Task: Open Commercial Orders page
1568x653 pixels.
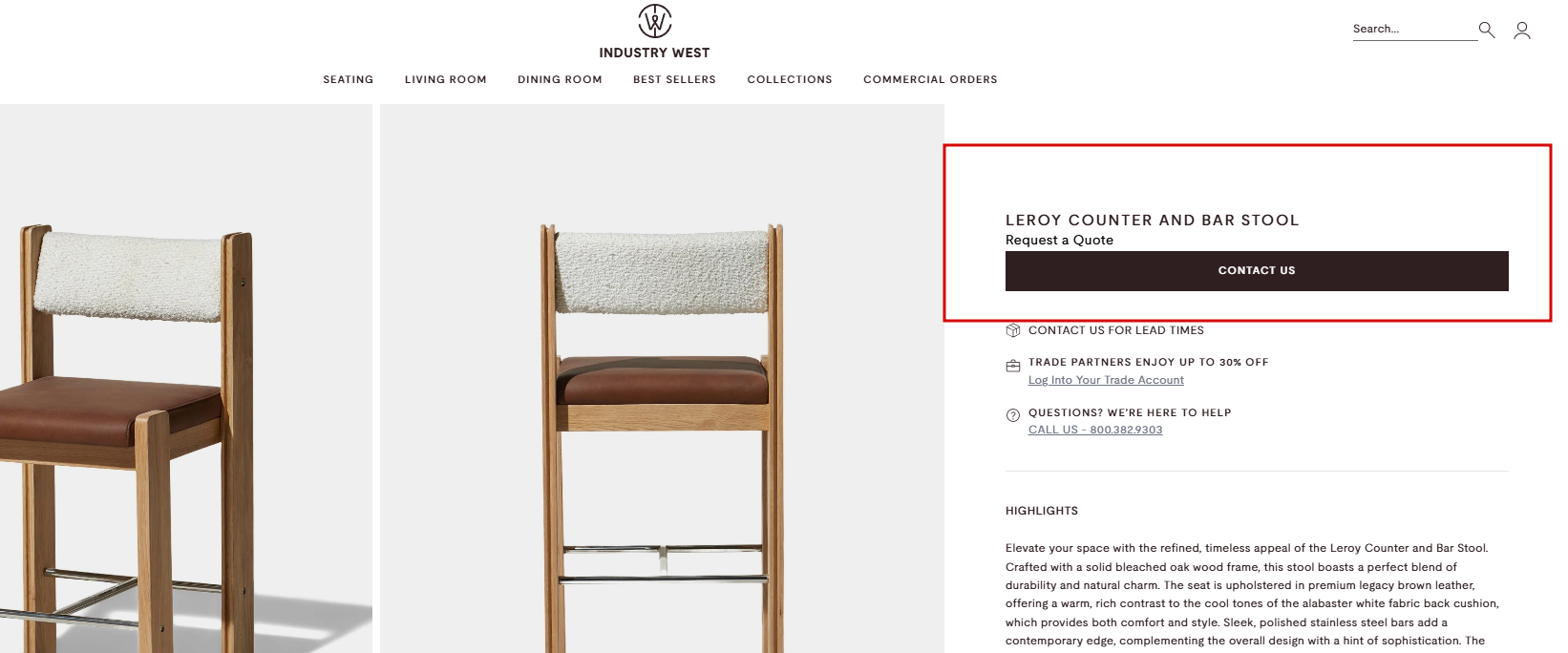Action: [x=930, y=79]
